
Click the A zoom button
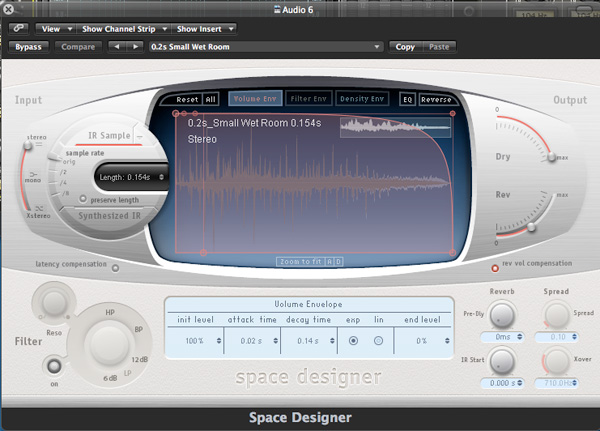pyautogui.click(x=329, y=261)
